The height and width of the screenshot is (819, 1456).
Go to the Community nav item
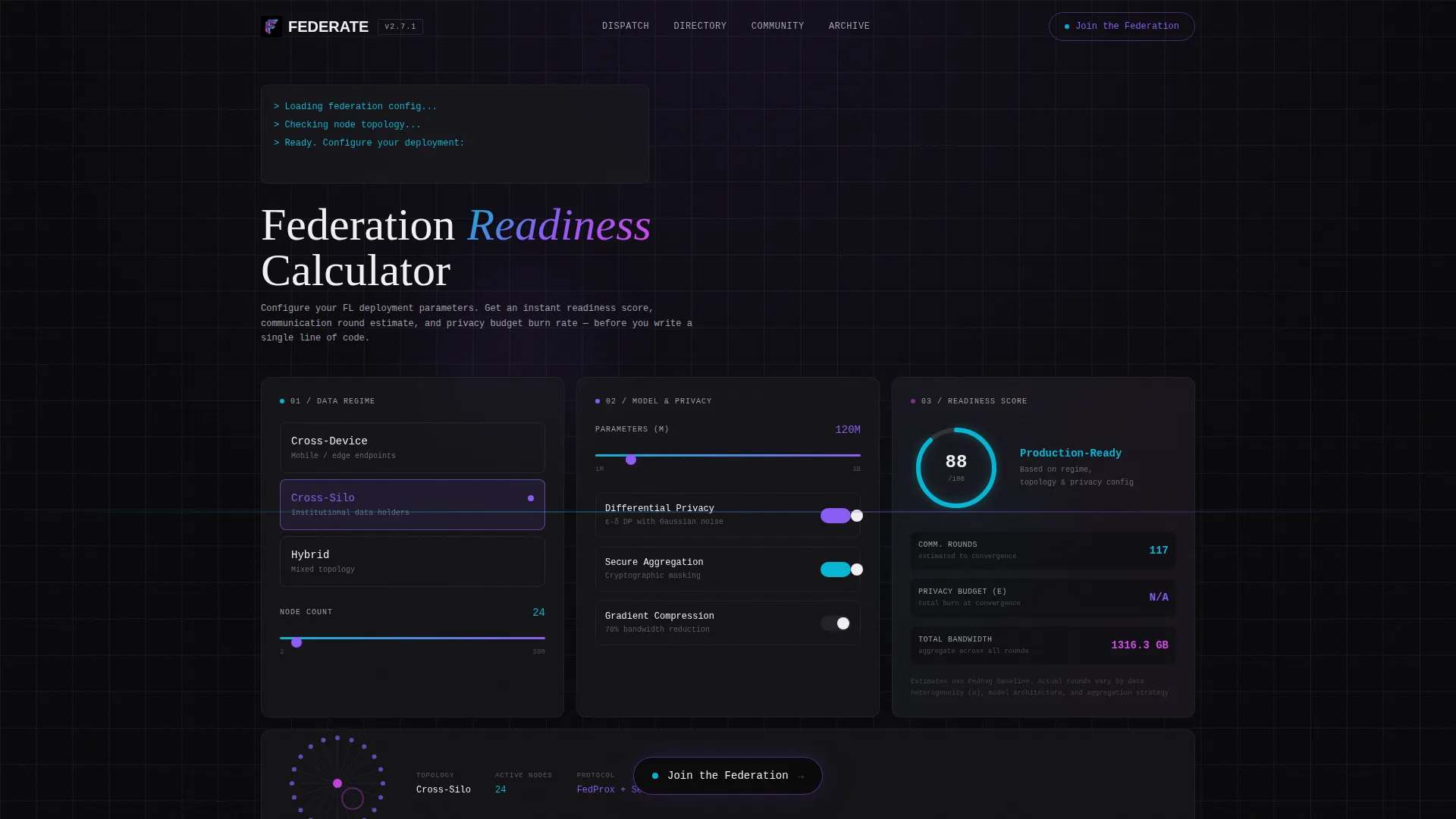[x=777, y=26]
